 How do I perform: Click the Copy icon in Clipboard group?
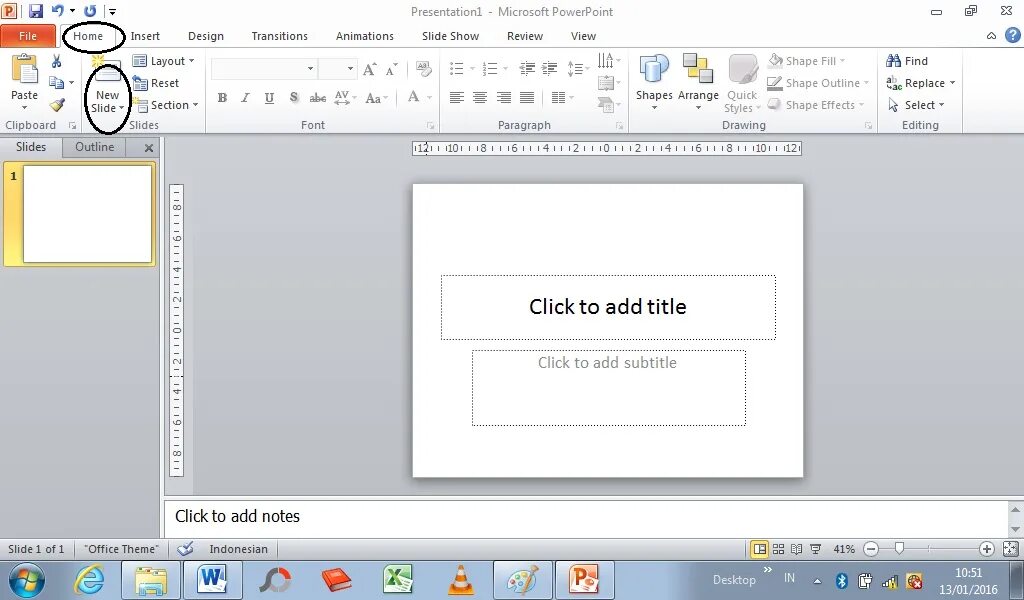pyautogui.click(x=57, y=83)
